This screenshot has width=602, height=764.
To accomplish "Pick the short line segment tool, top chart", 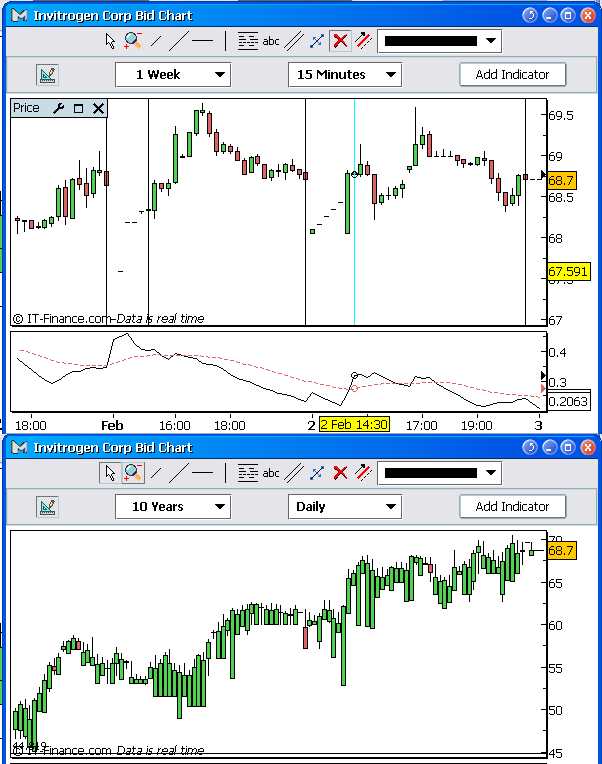I will pos(156,41).
